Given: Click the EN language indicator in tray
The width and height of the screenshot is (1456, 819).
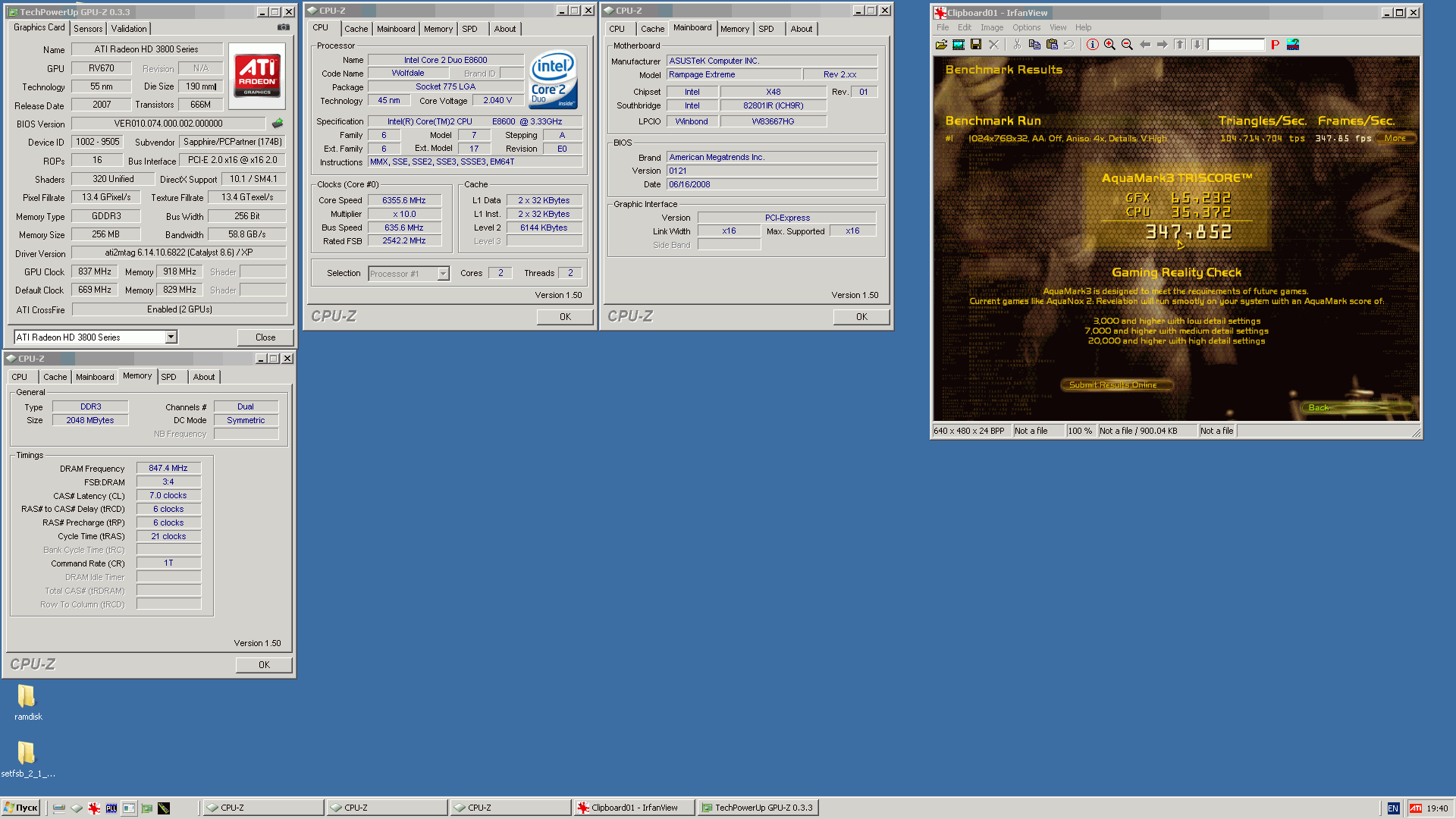Looking at the screenshot, I should point(1393,808).
